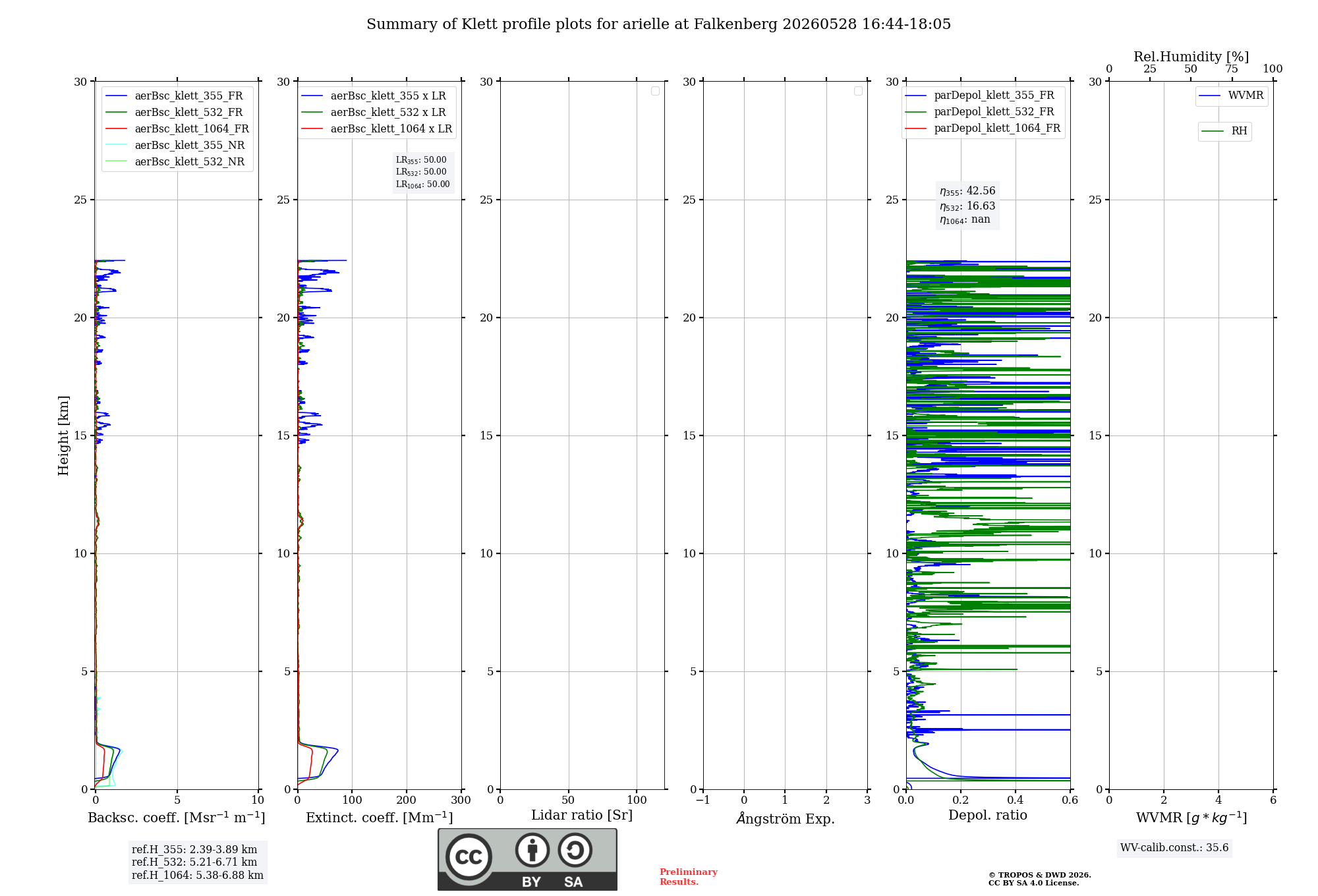1318x896 pixels.
Task: Click the CC BY SA 4.0 License text
Action: (x=1033, y=883)
